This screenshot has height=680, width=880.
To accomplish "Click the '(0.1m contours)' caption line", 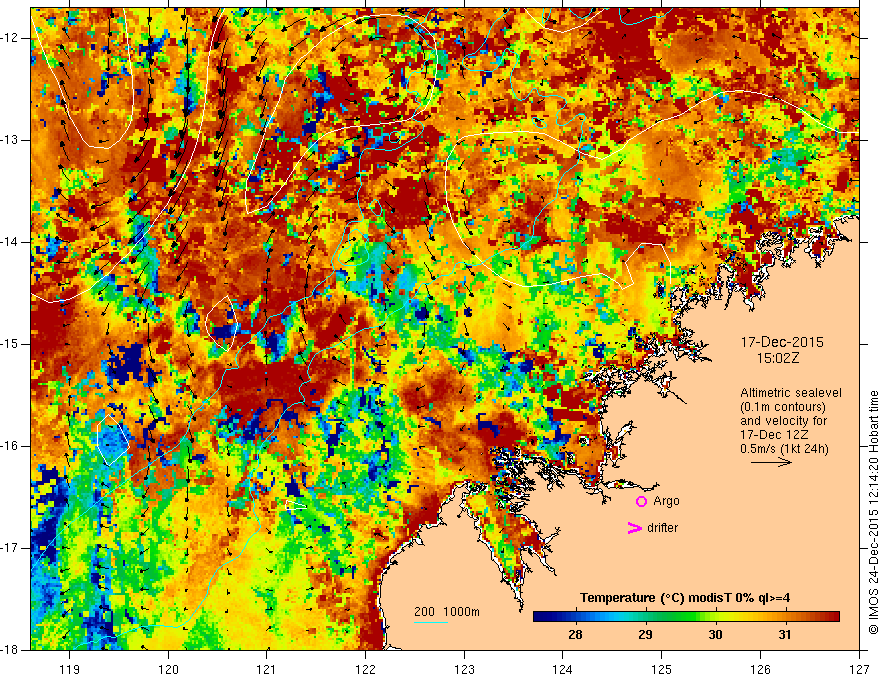I will pyautogui.click(x=783, y=407).
